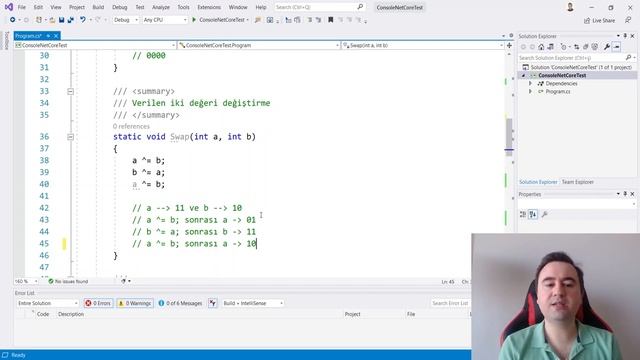Click the Navigate Backward toolbar arrow
Image resolution: width=640 pixels, height=360 pixels.
point(13,20)
